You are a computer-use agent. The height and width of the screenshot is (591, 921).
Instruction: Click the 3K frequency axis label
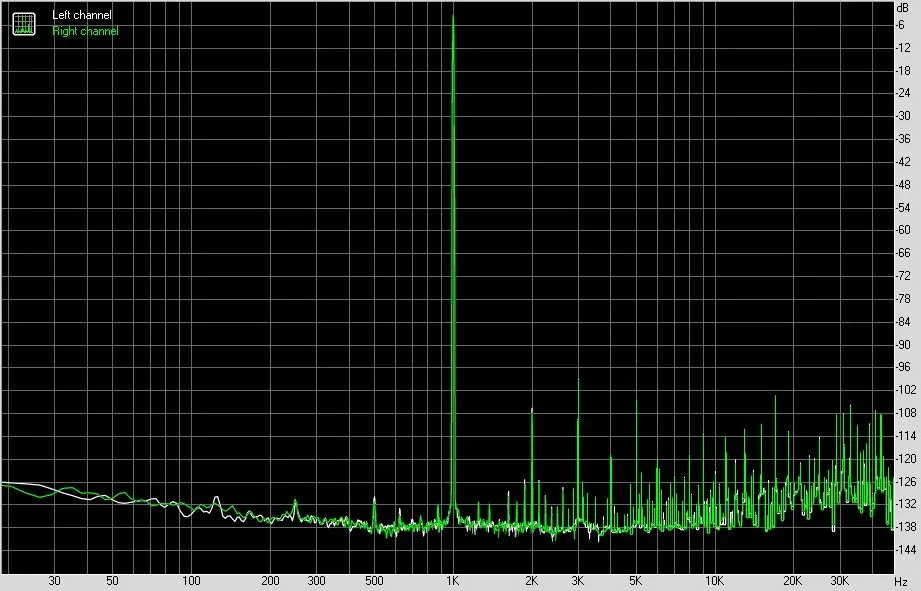[578, 581]
